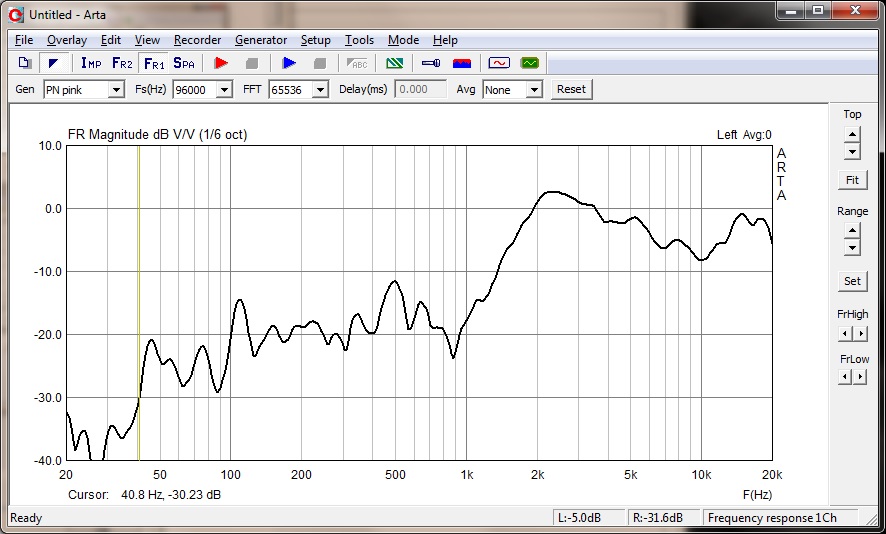This screenshot has height=534, width=886.
Task: Minimize the Arta window
Action: (x=791, y=11)
